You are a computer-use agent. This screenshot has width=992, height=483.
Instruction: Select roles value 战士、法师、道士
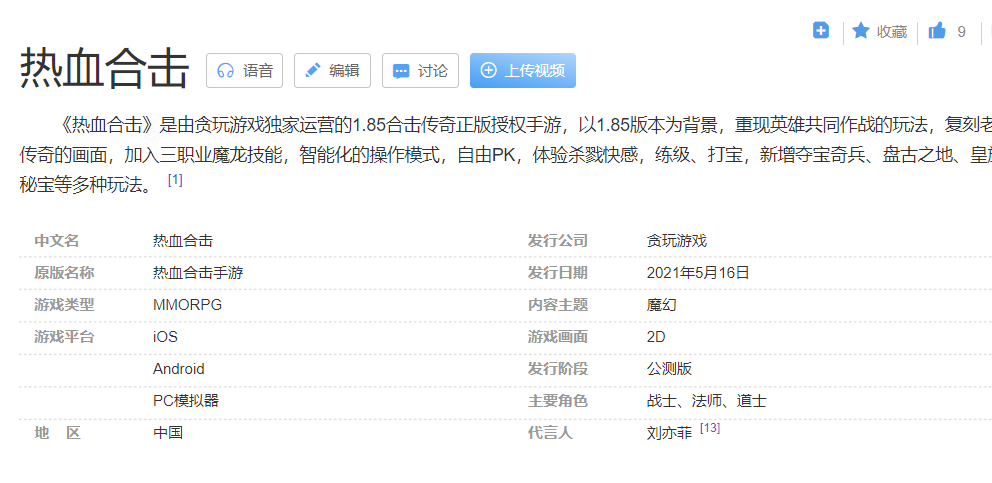click(x=706, y=401)
